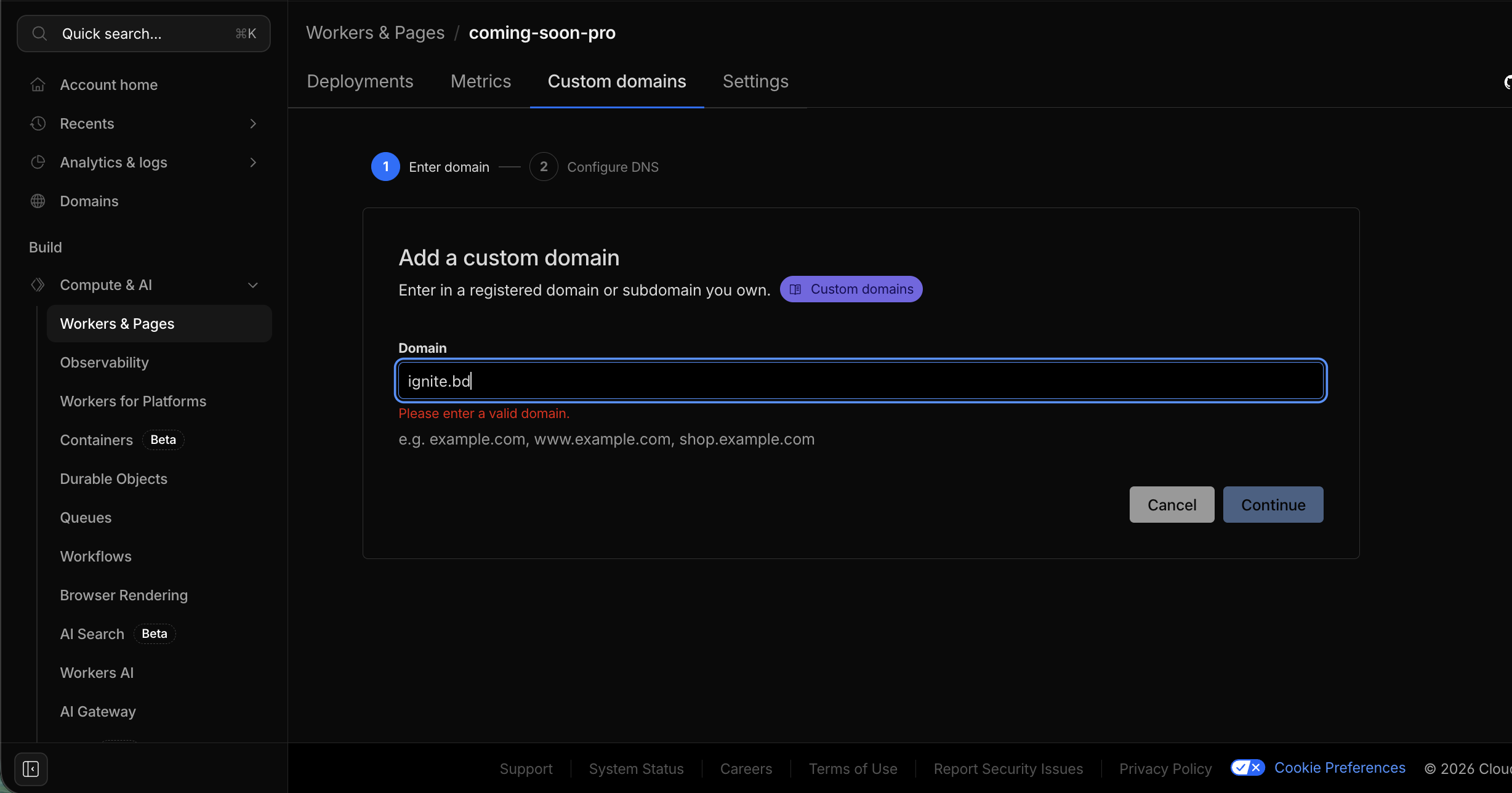Screen dimensions: 1512x793
Task: Click the Continue button
Action: tap(1273, 504)
